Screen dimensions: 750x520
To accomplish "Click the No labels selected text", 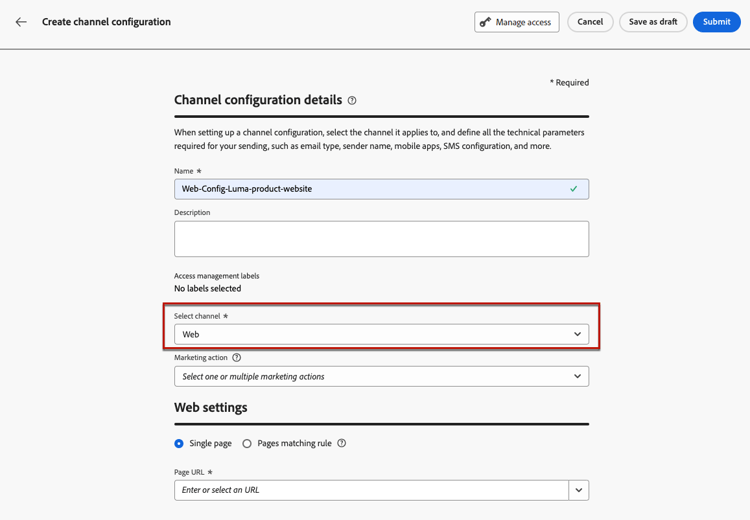I will [x=207, y=289].
